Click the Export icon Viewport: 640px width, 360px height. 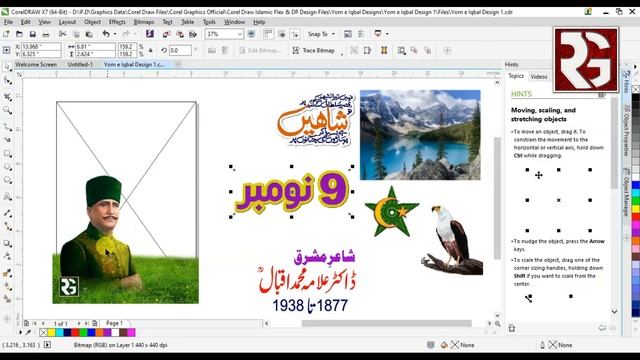180,34
